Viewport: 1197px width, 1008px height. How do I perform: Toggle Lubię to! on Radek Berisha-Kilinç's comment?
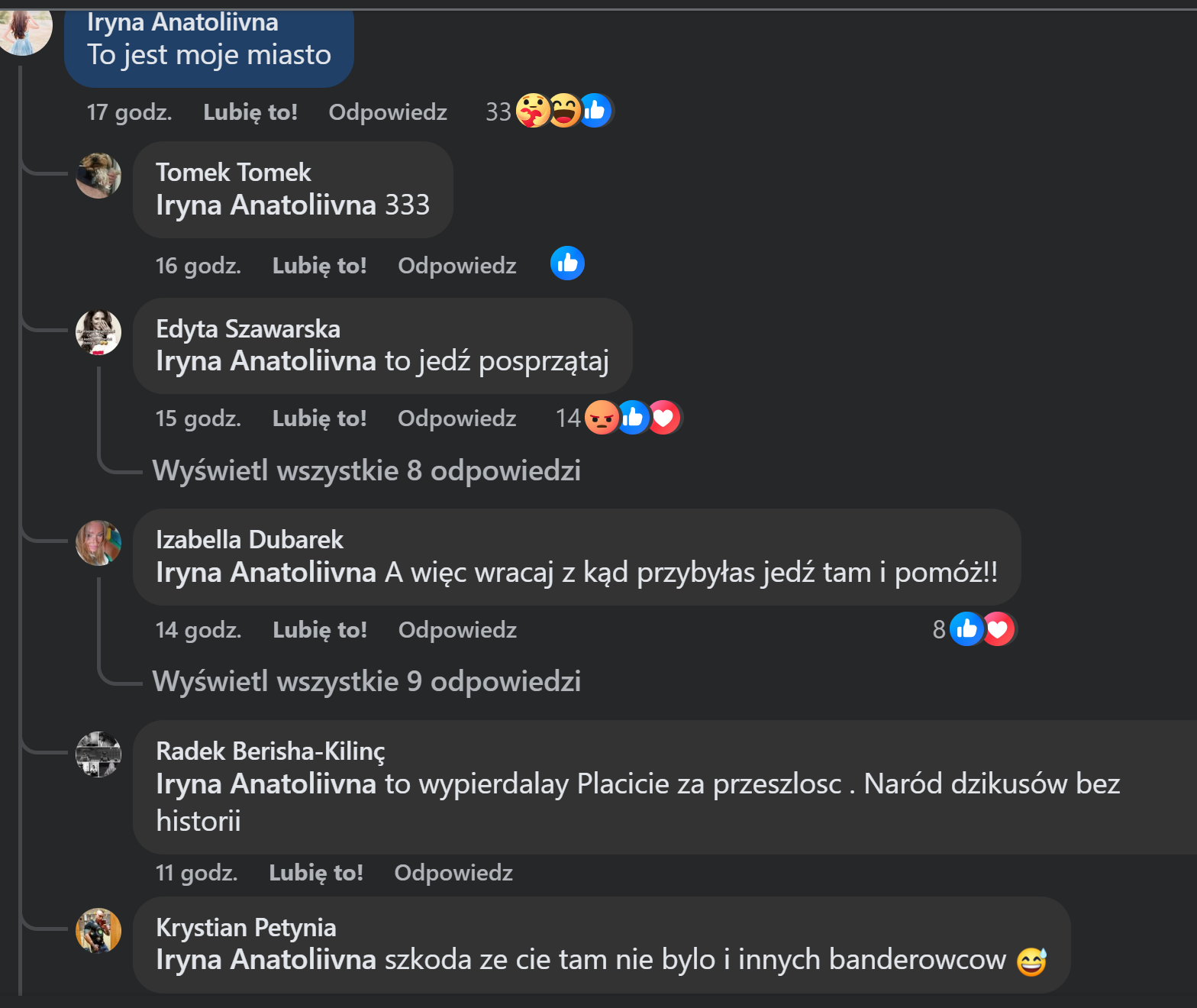316,873
